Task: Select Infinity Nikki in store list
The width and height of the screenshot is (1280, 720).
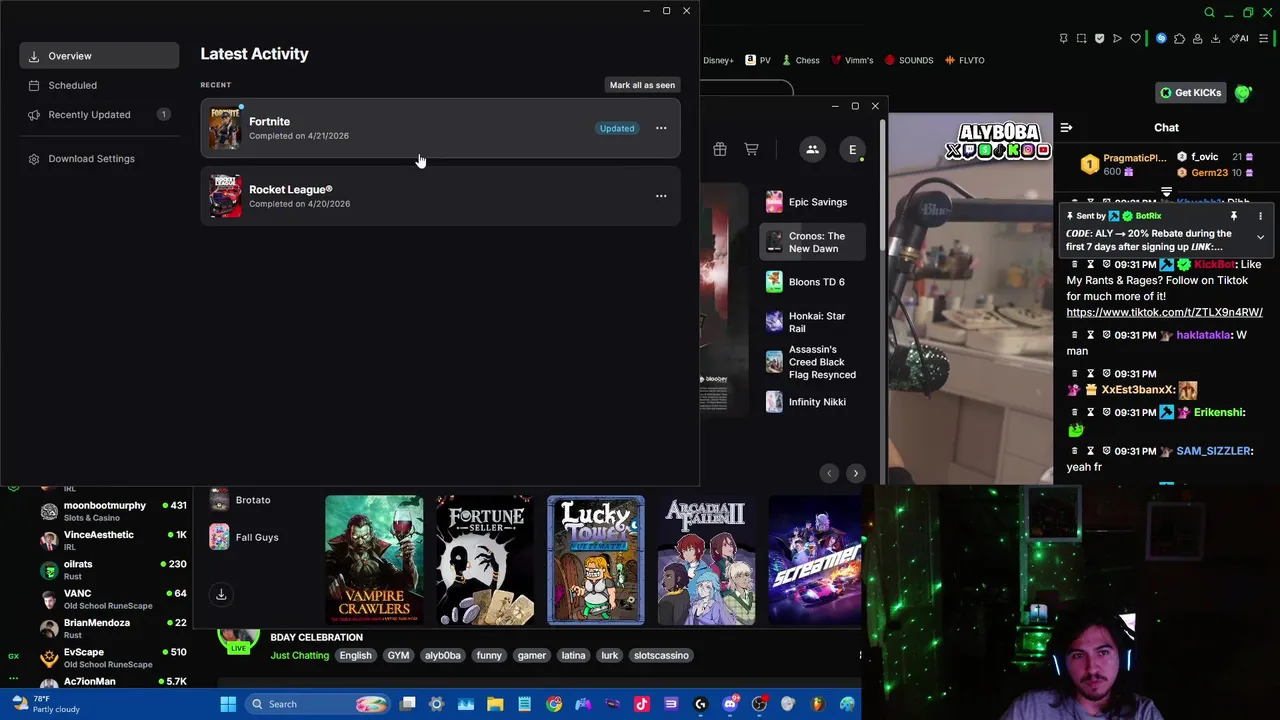Action: click(x=812, y=402)
